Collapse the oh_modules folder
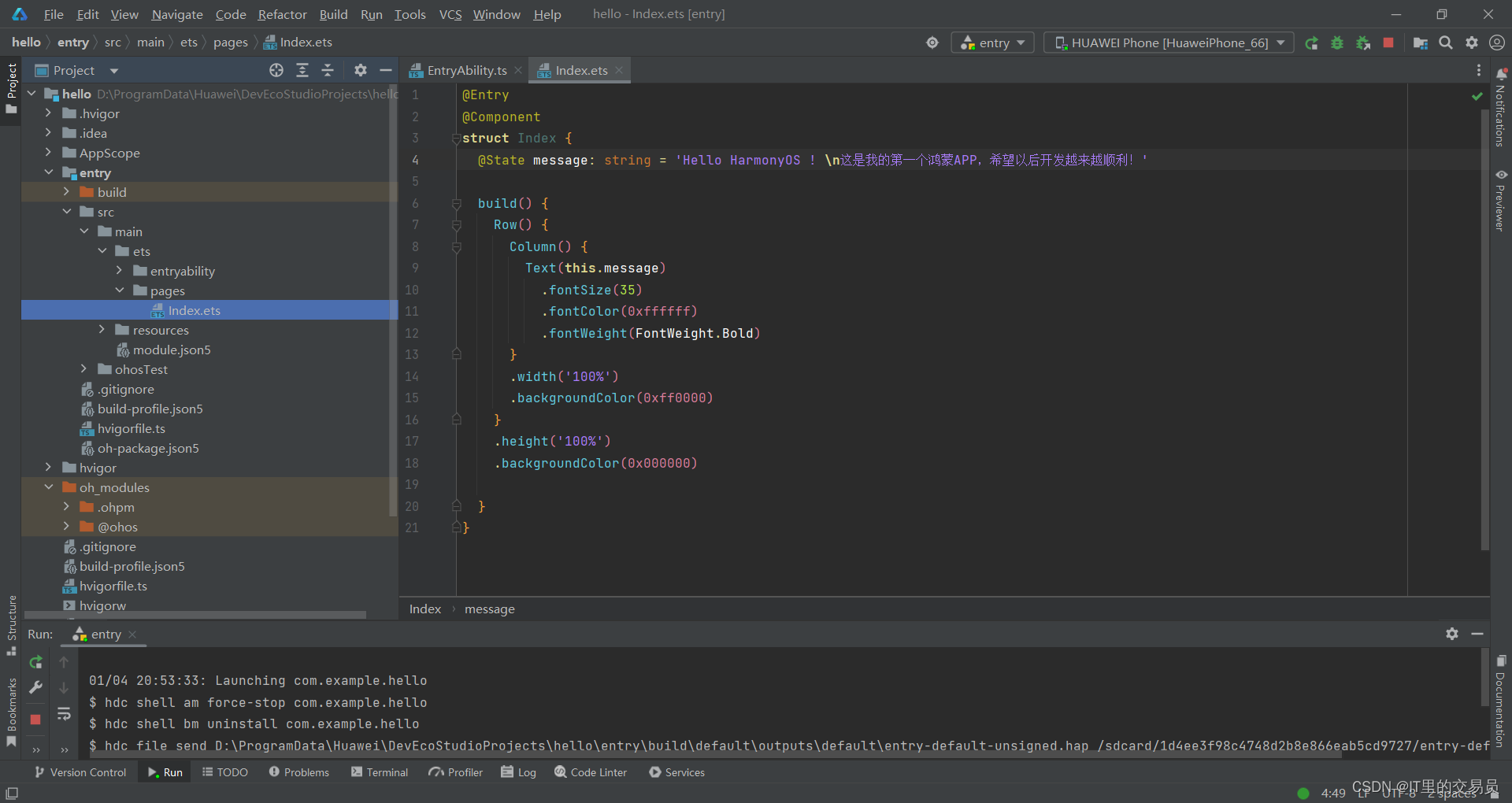This screenshot has height=803, width=1512. 48,487
